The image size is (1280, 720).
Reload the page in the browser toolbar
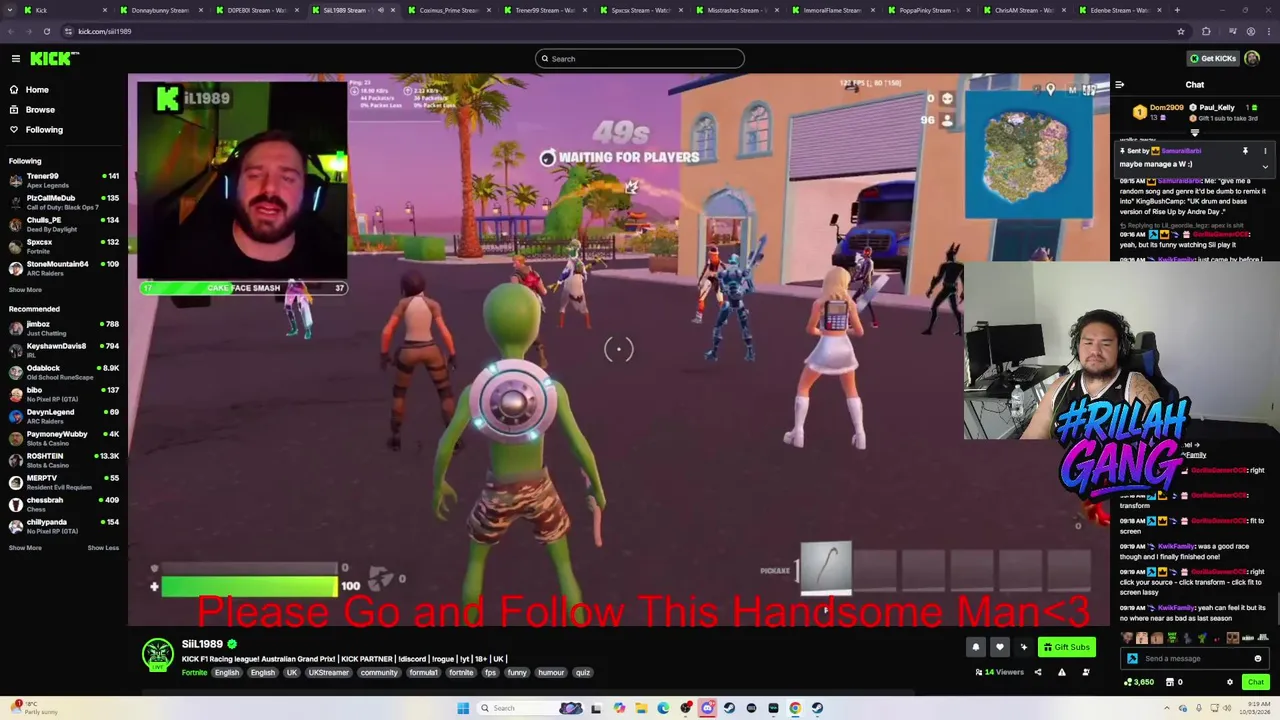[46, 31]
